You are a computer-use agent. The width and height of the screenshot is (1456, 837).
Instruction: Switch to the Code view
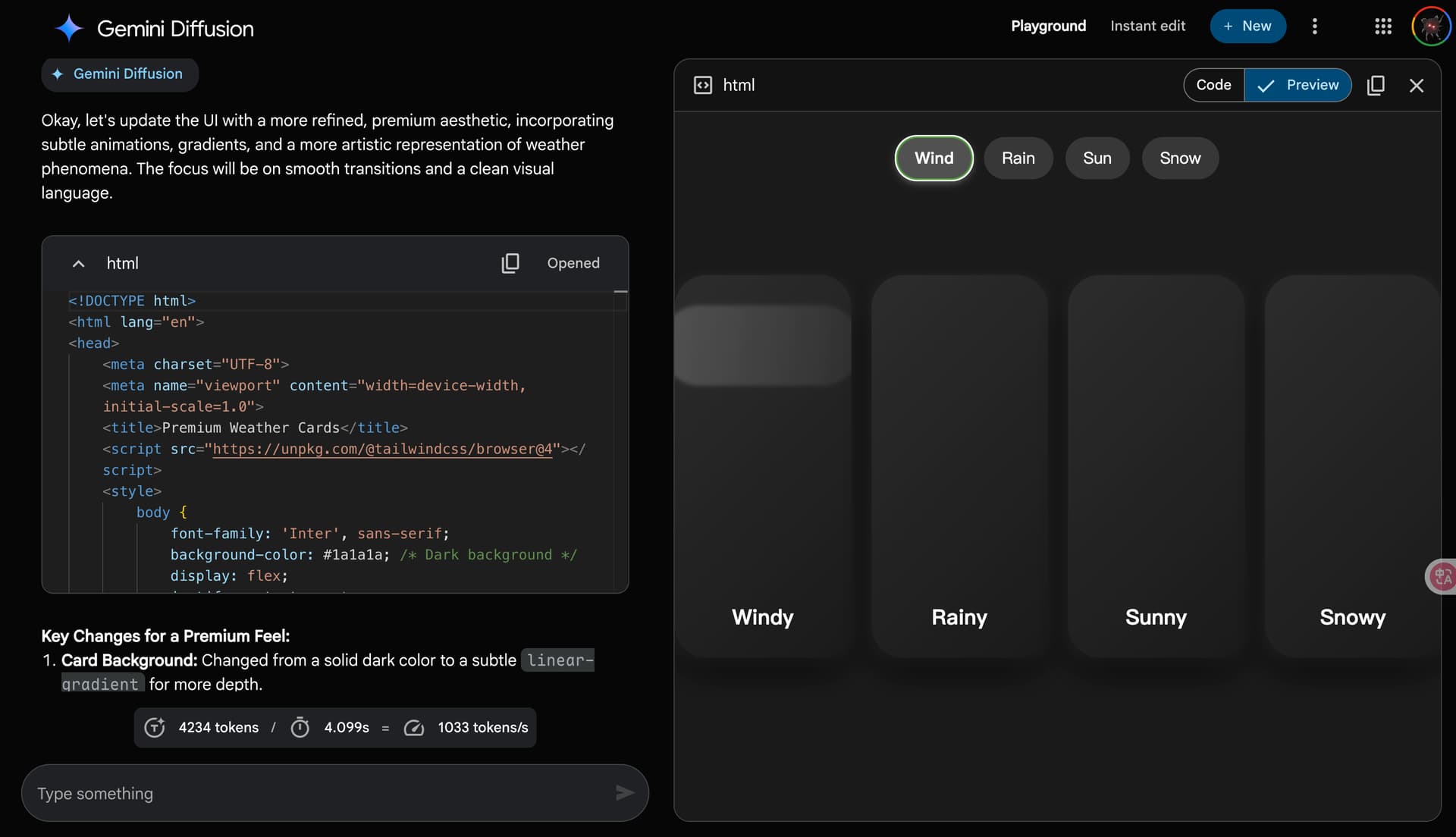tap(1213, 85)
